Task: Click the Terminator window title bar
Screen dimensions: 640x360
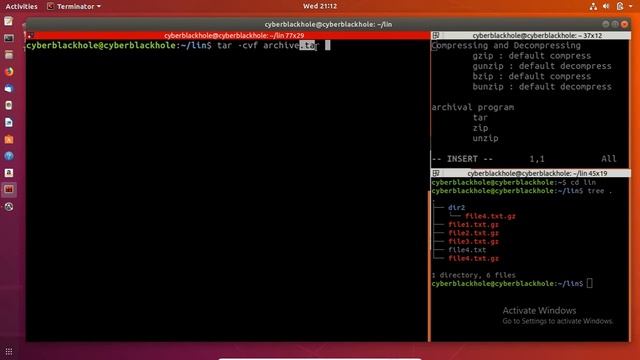Action: [328, 24]
